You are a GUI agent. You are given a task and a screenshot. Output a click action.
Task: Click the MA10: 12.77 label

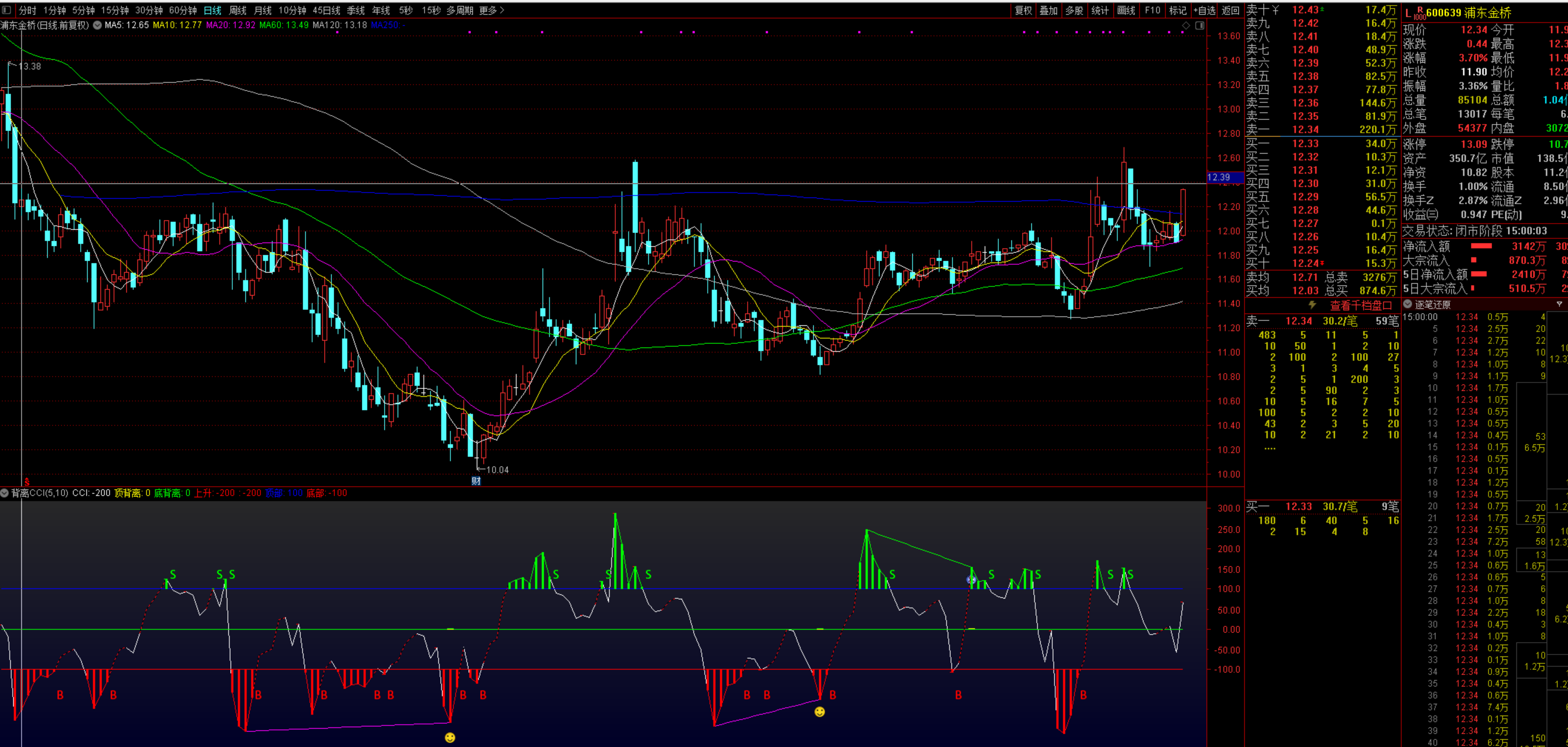(177, 25)
